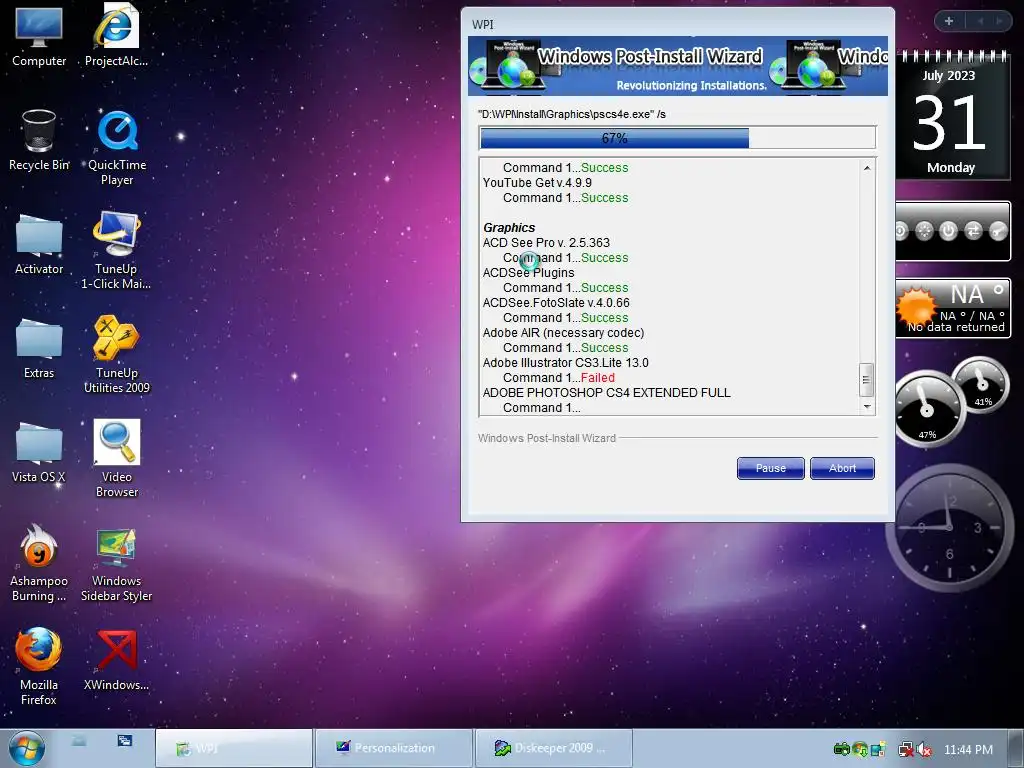Click 'Adobe AIR (necessary codec)' entry

pyautogui.click(x=564, y=332)
